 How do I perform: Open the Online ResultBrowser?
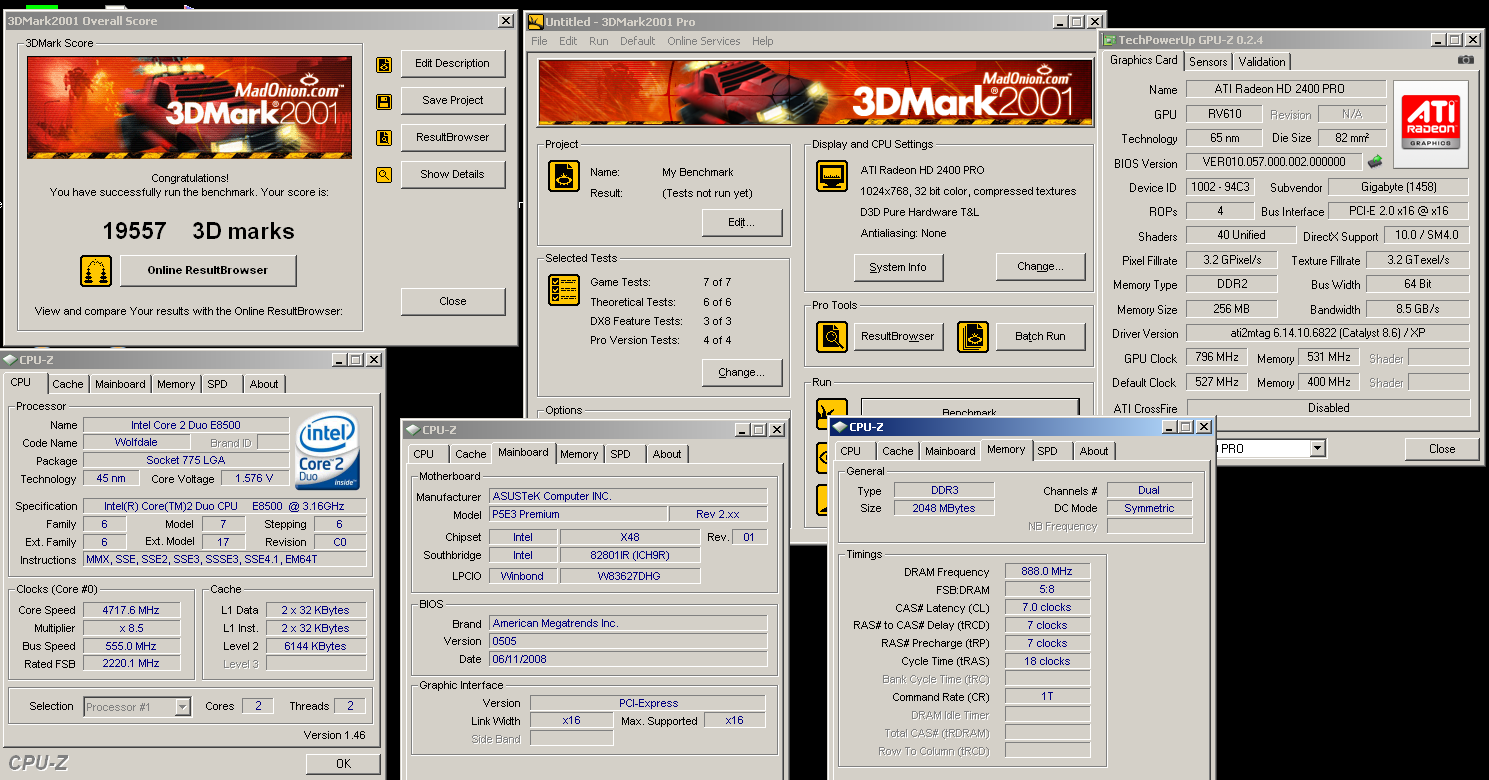[208, 270]
